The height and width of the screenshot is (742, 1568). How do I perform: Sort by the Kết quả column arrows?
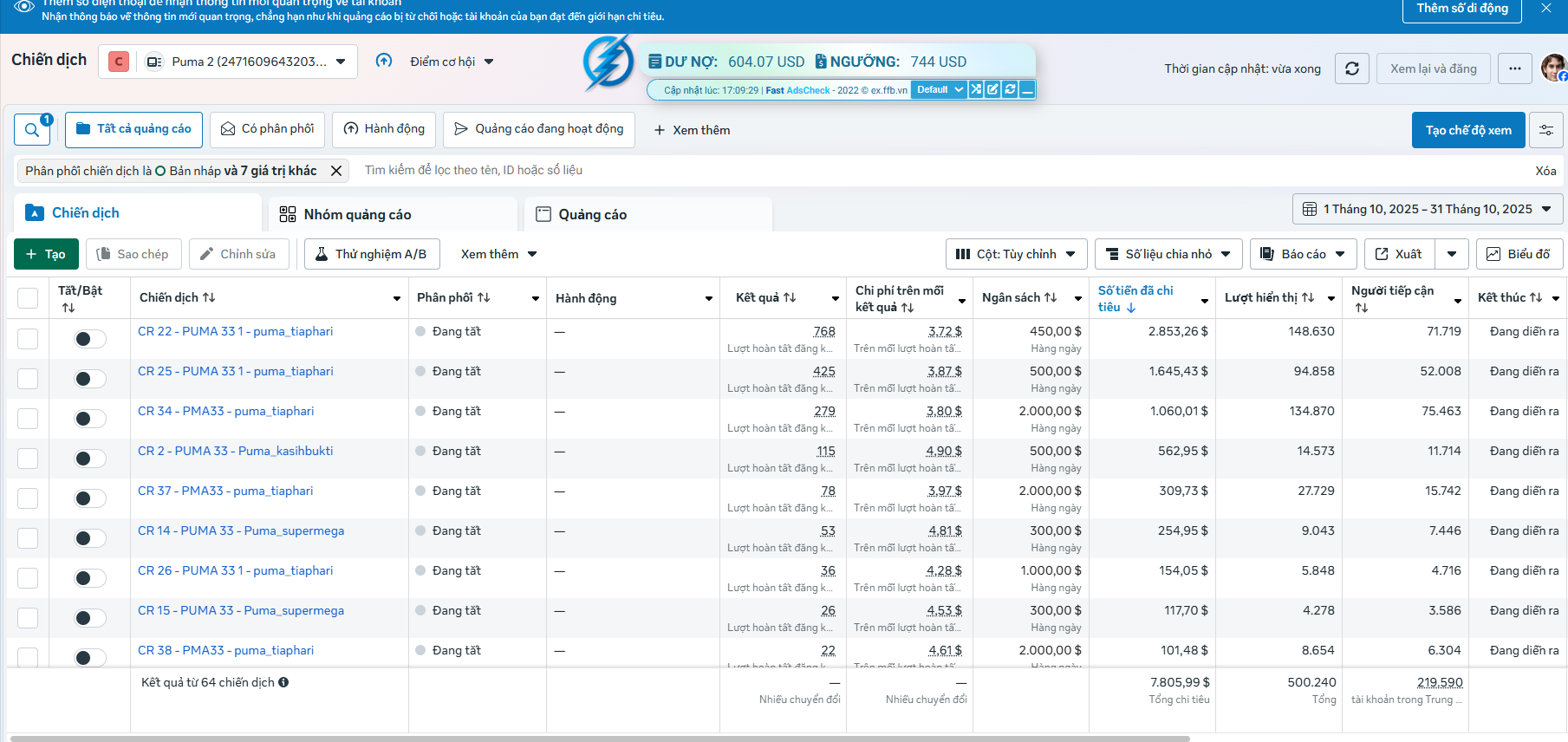click(x=790, y=297)
